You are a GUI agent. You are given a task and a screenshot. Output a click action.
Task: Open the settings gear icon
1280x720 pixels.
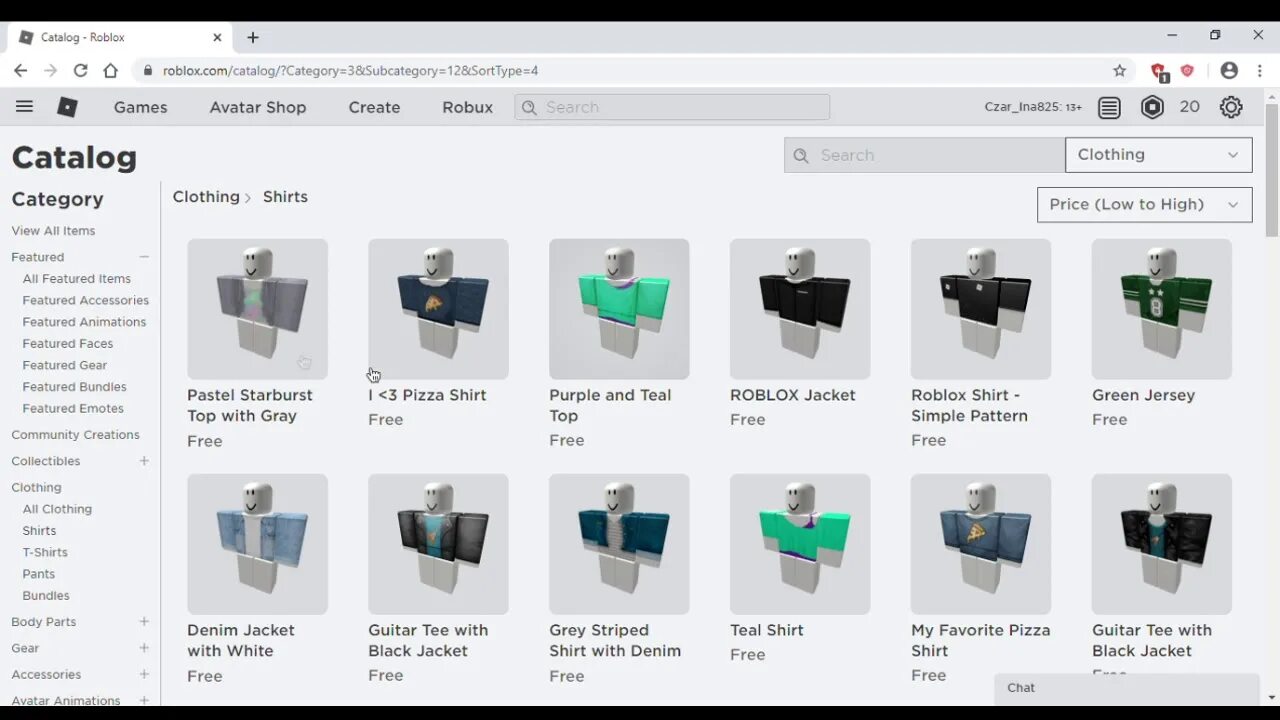point(1231,107)
